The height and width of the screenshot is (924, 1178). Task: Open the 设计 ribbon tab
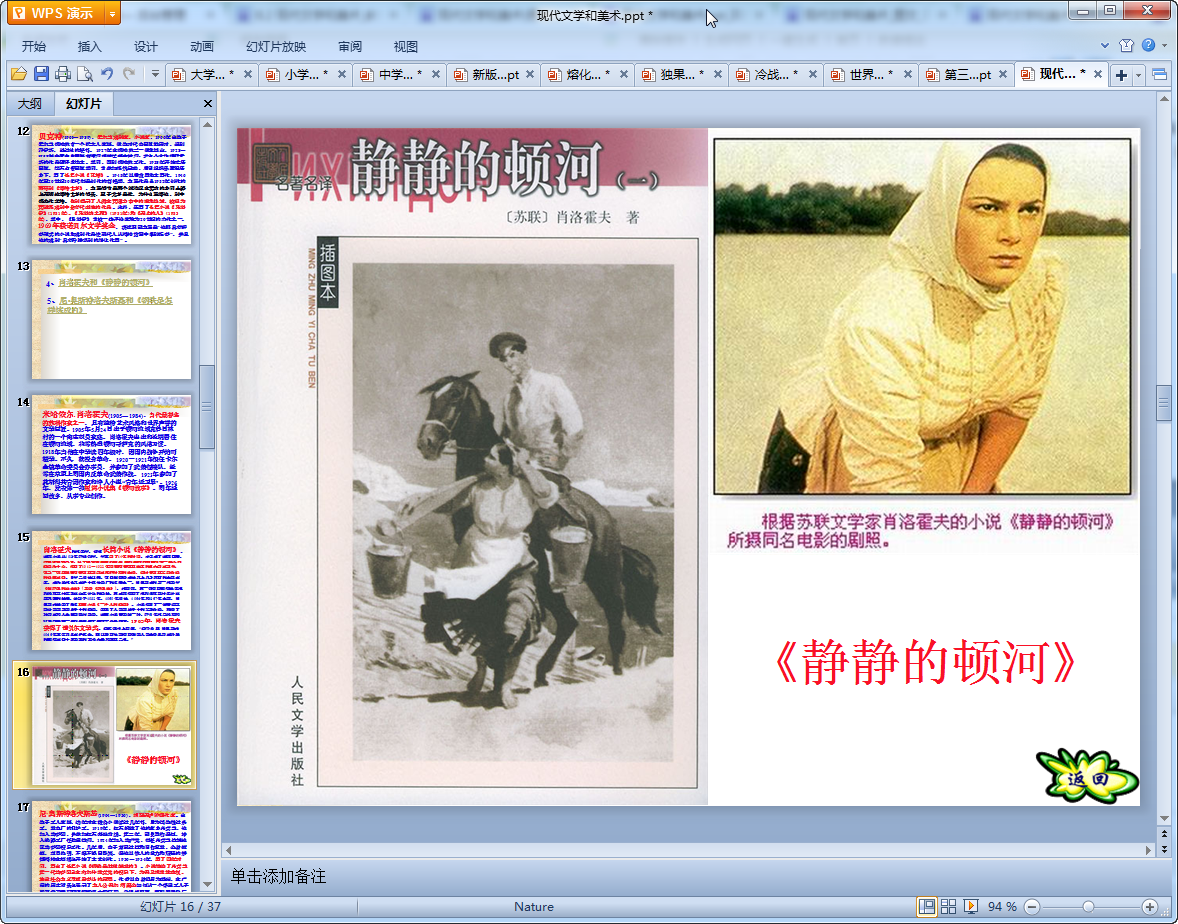pyautogui.click(x=146, y=46)
